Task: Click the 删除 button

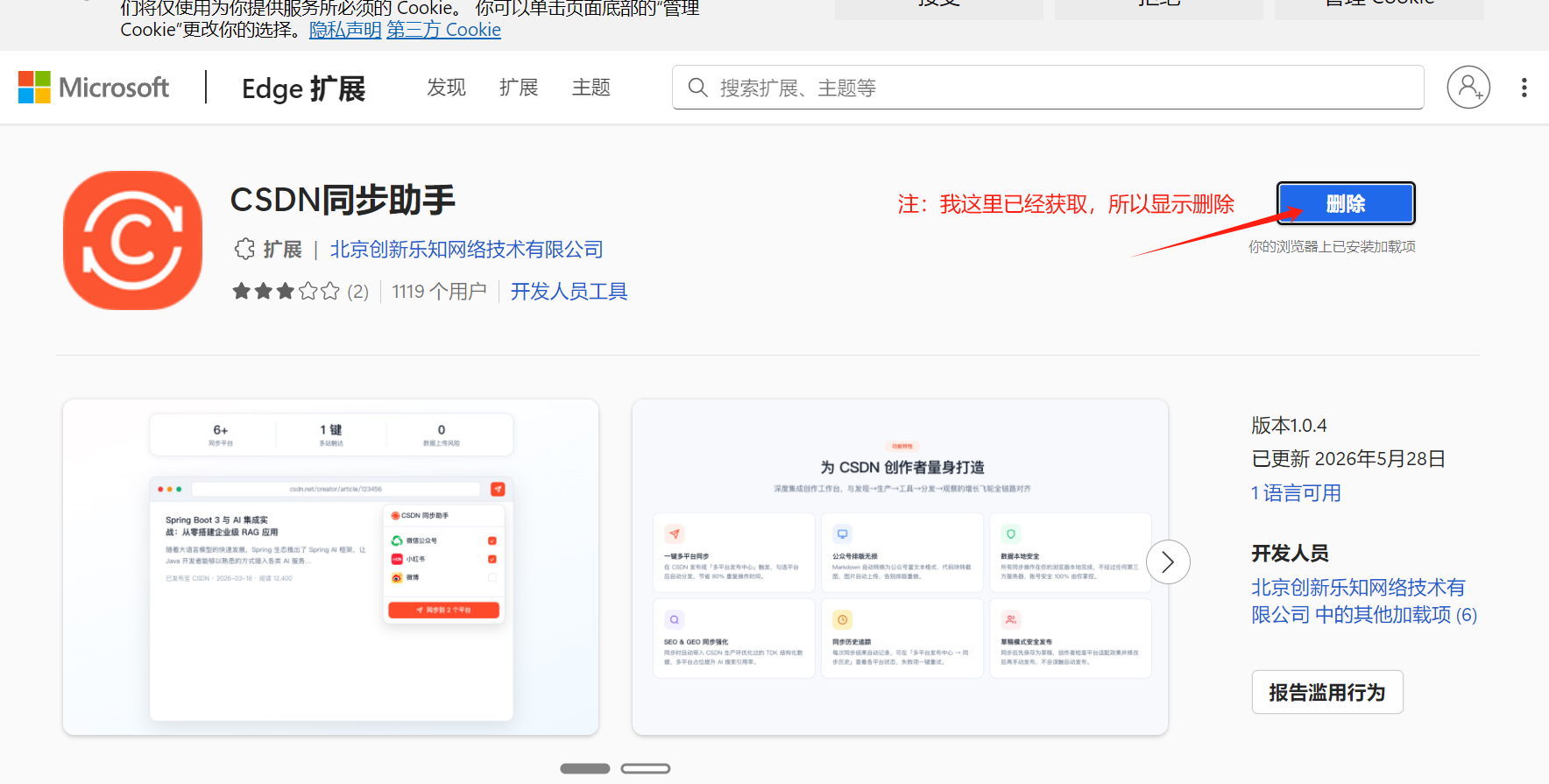Action: (1346, 204)
